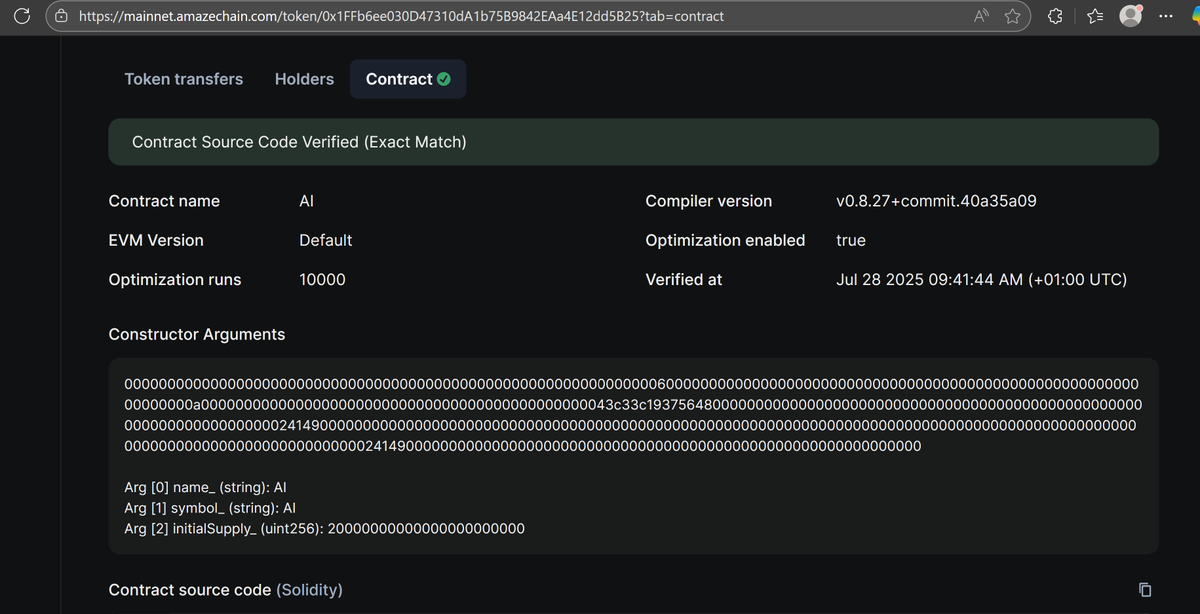Image resolution: width=1200 pixels, height=614 pixels.
Task: Click the Optimization enabled value true
Action: (x=851, y=240)
